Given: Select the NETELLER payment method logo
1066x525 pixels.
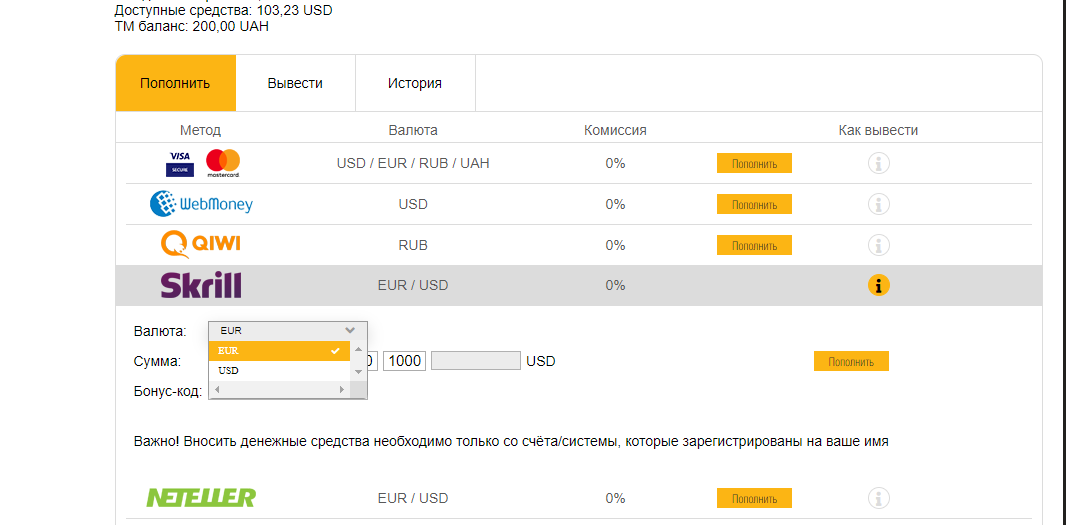Looking at the screenshot, I should [201, 498].
